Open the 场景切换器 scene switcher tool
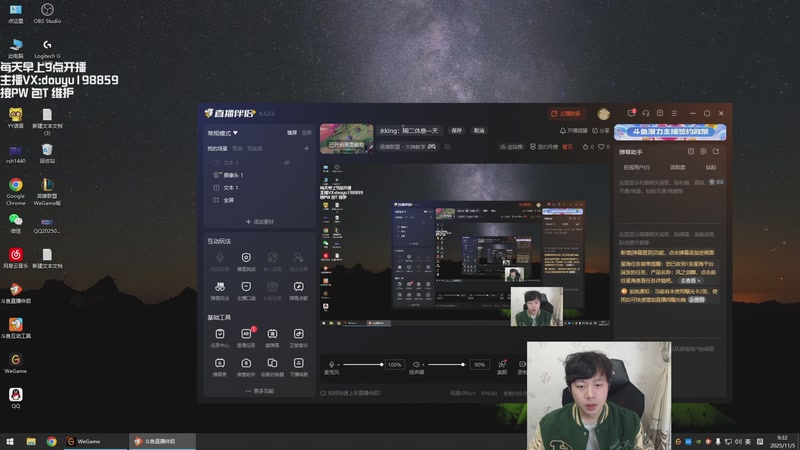This screenshot has width=800, height=450. click(272, 367)
